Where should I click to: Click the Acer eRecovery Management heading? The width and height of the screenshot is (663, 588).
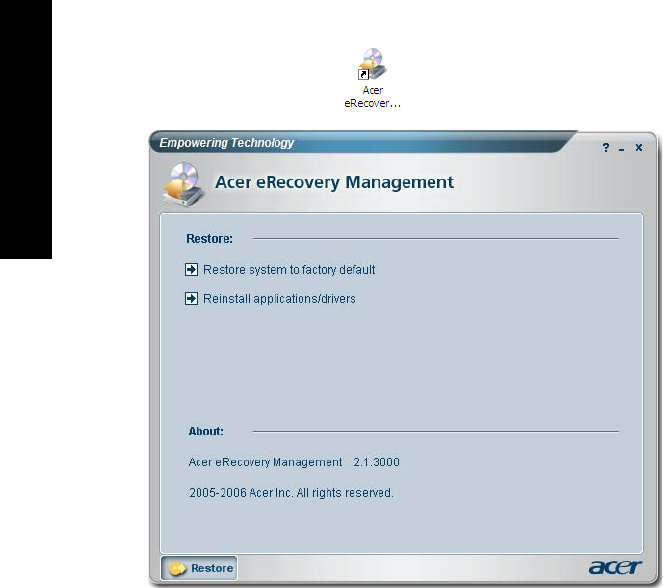pos(334,183)
